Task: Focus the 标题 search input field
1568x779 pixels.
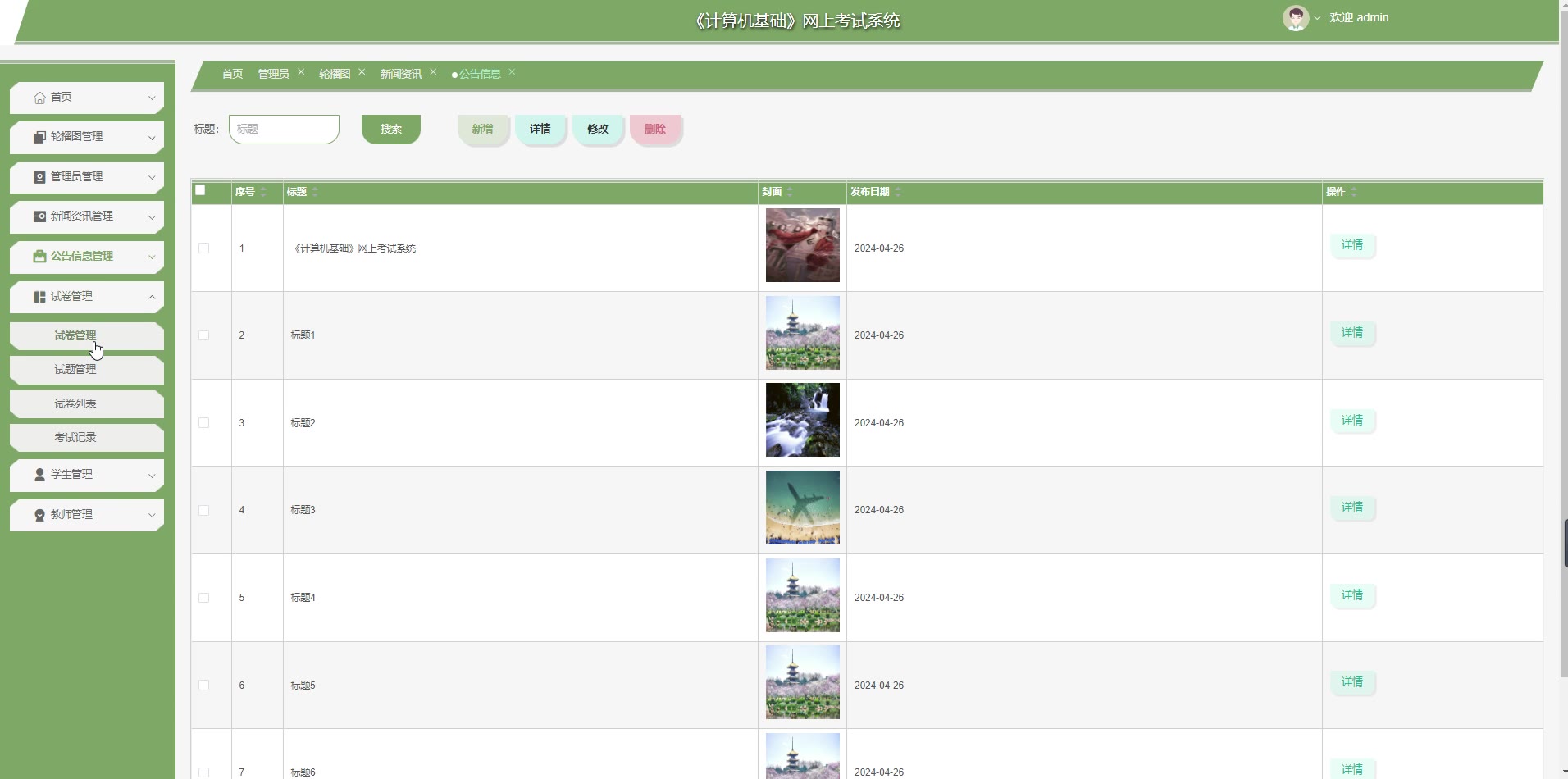Action: click(284, 129)
